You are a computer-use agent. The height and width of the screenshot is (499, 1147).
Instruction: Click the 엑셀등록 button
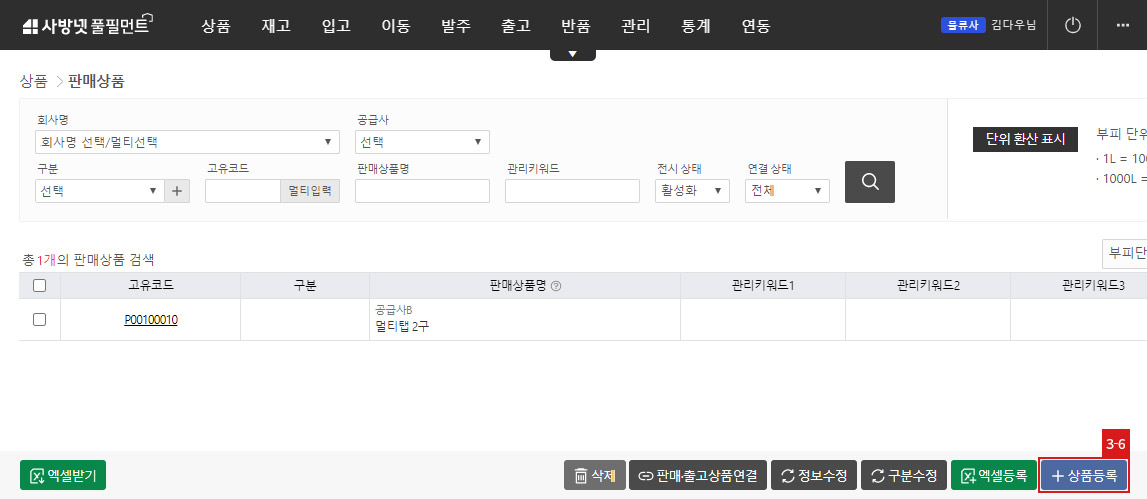coord(993,476)
